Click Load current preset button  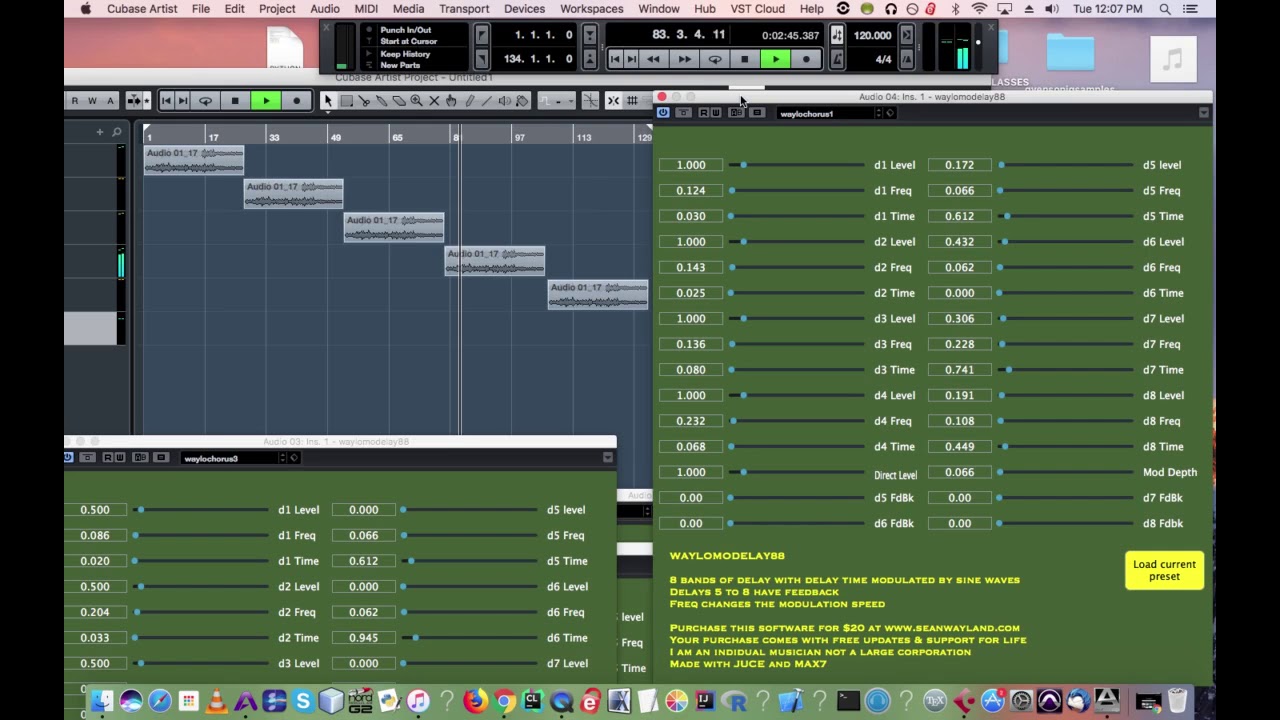tap(1164, 570)
